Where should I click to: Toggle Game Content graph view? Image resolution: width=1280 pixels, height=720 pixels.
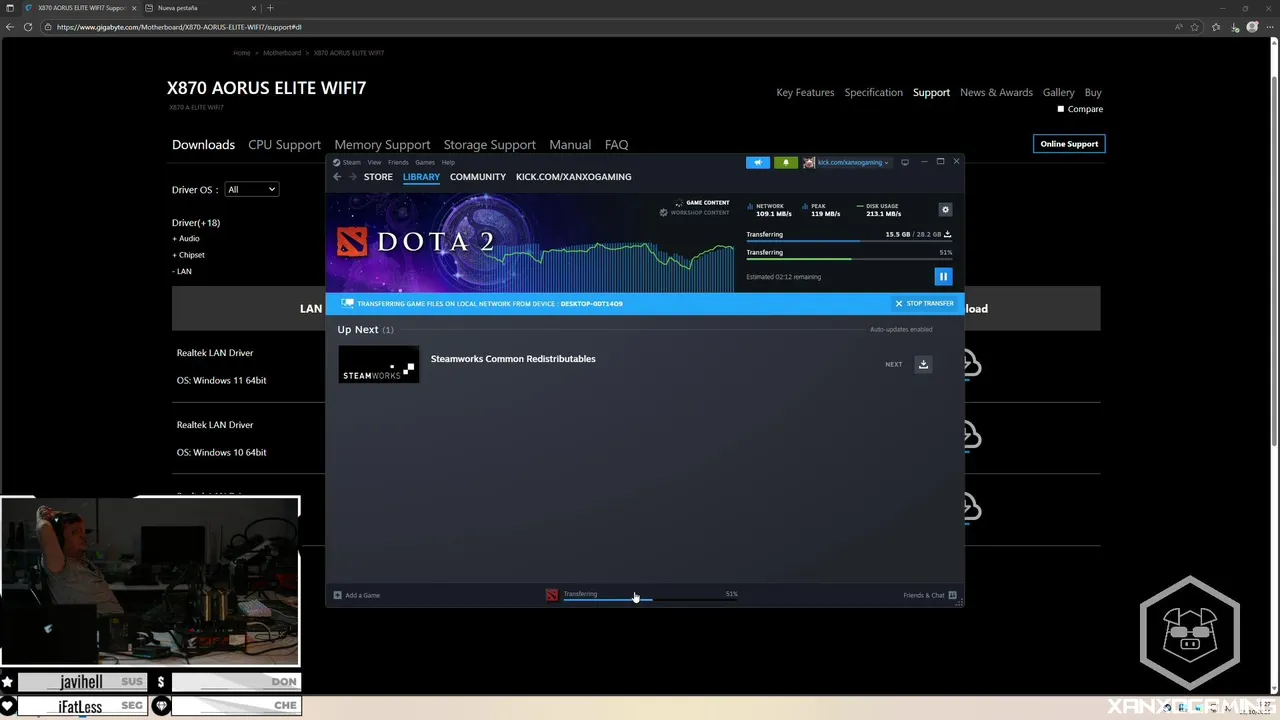coord(701,203)
